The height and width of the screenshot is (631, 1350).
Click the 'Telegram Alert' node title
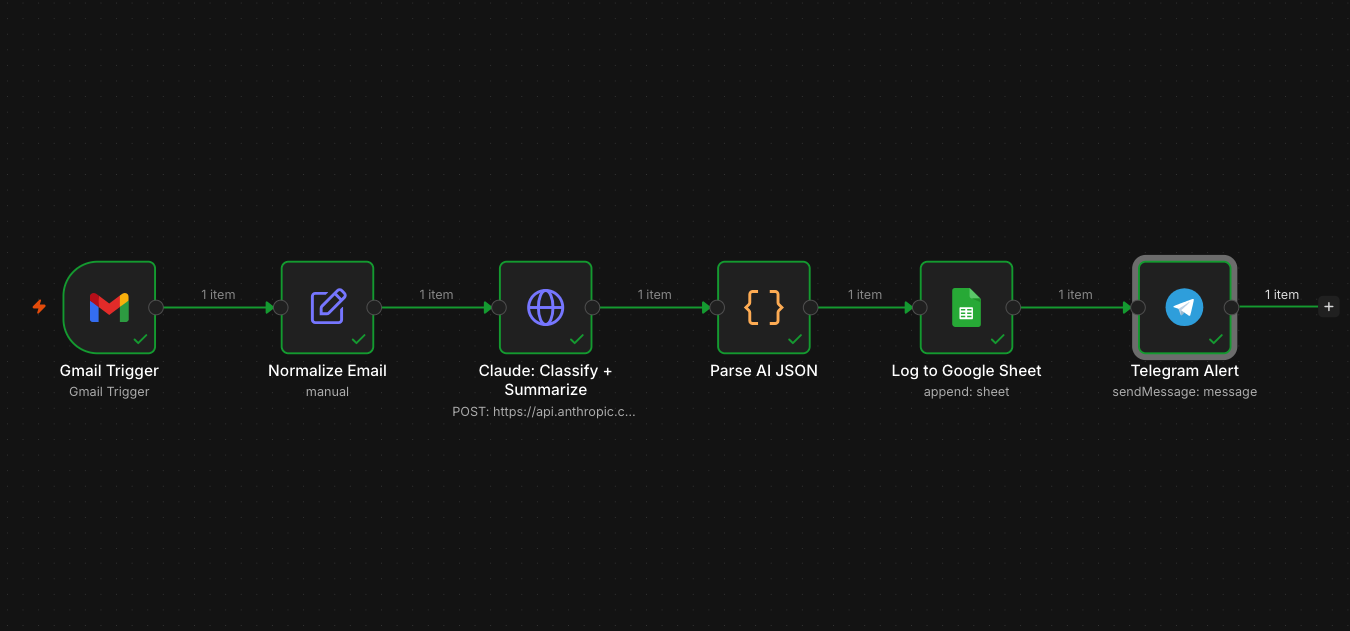(x=1185, y=370)
